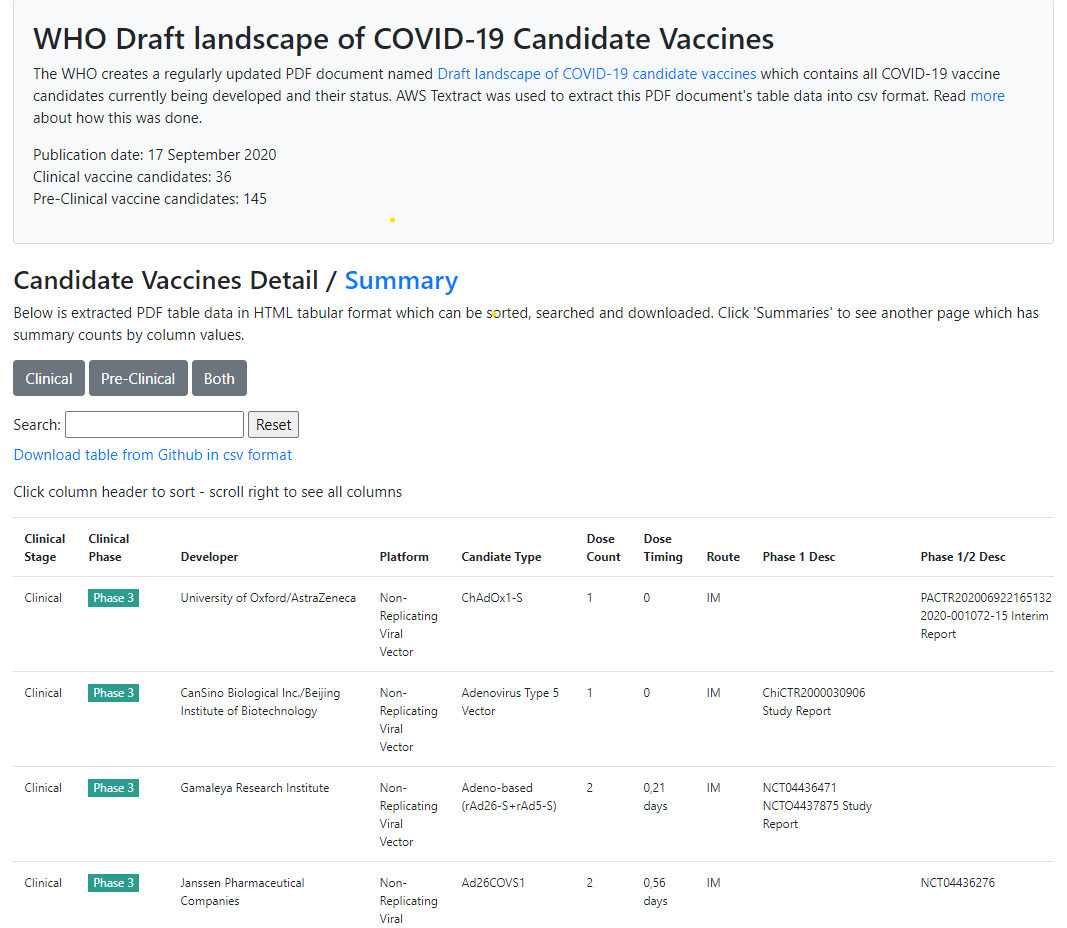Click the 'more' link about extraction

point(987,96)
